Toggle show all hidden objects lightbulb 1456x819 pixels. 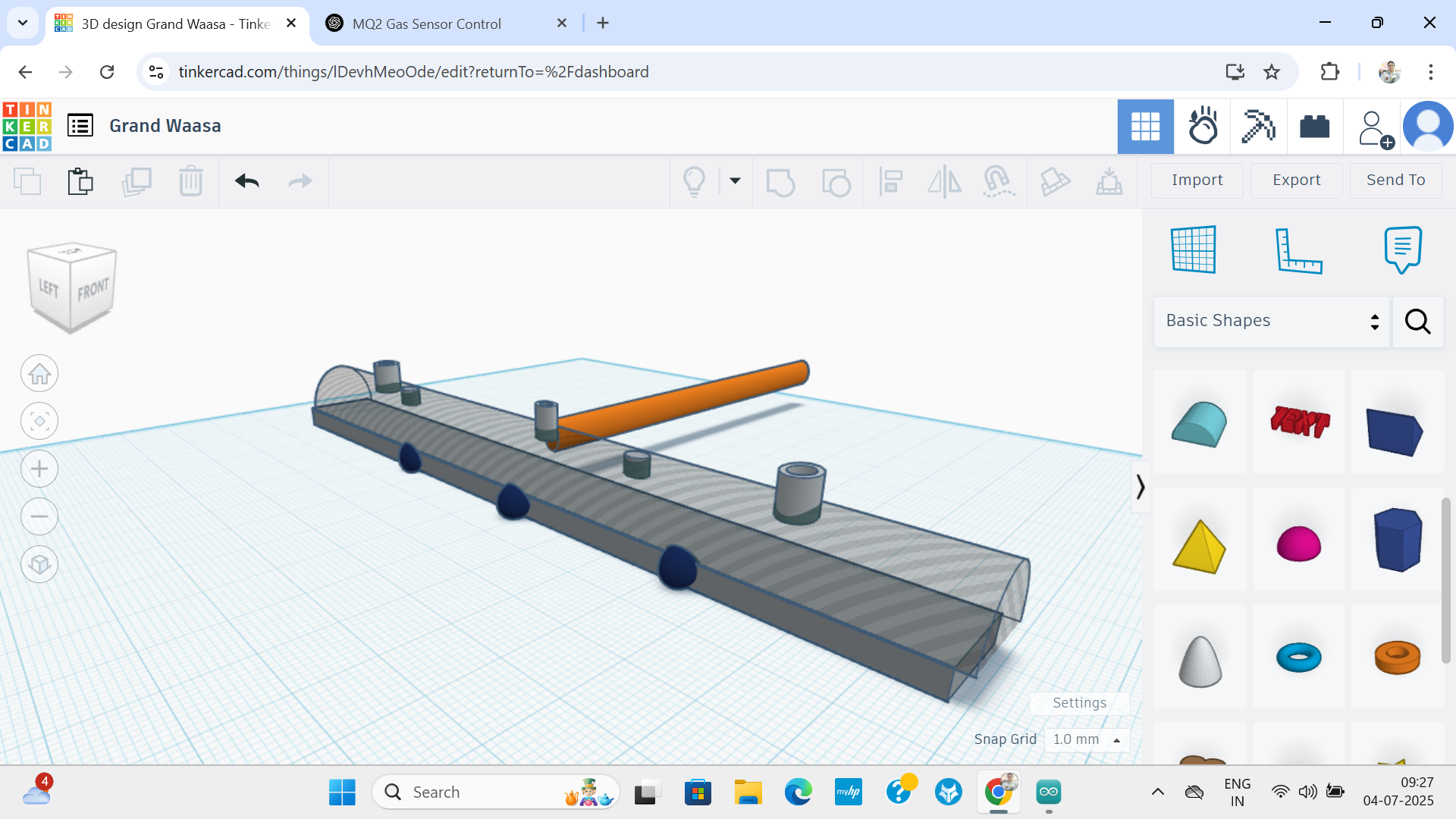point(694,181)
